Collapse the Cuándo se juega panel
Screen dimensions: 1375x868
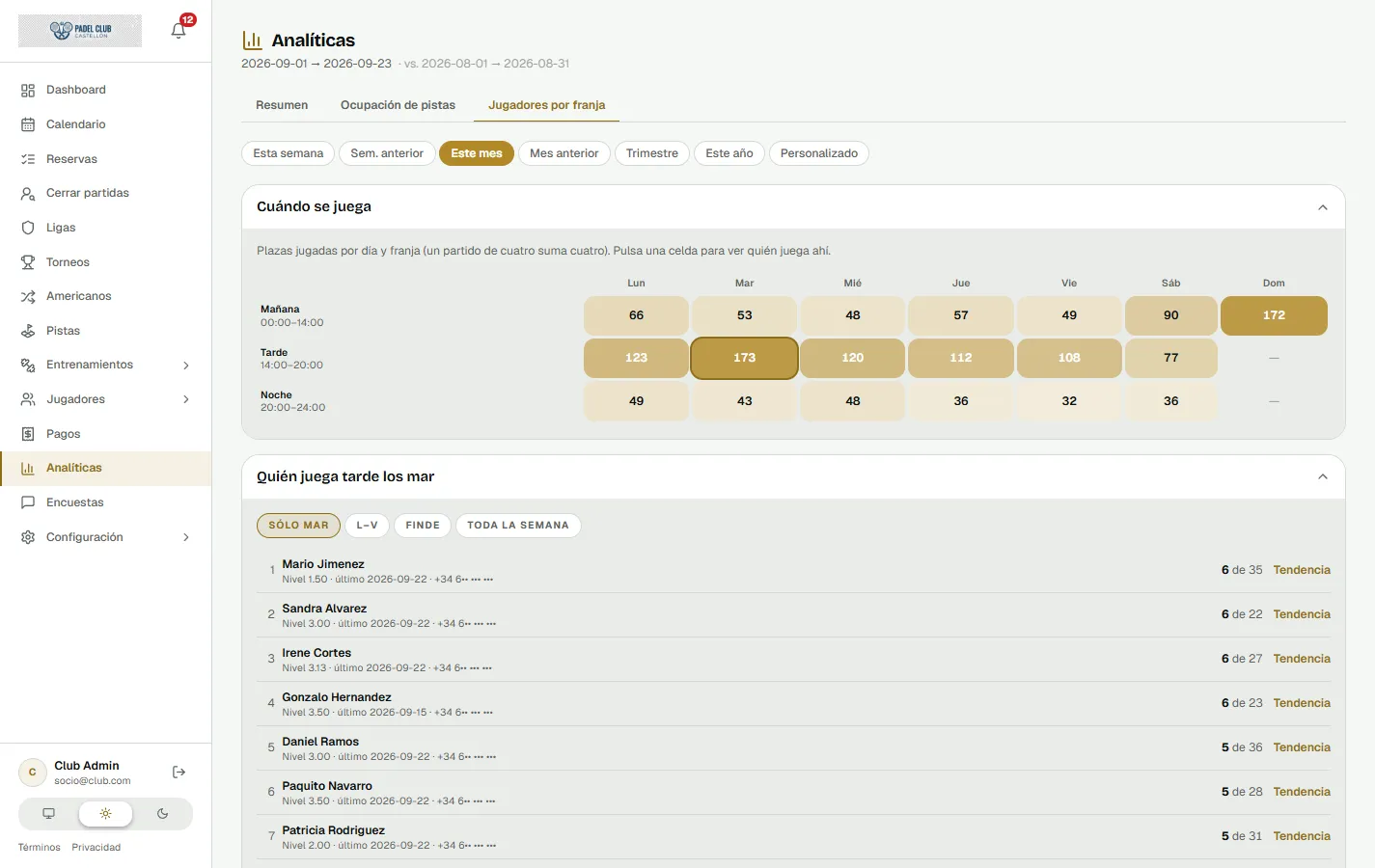(1323, 207)
